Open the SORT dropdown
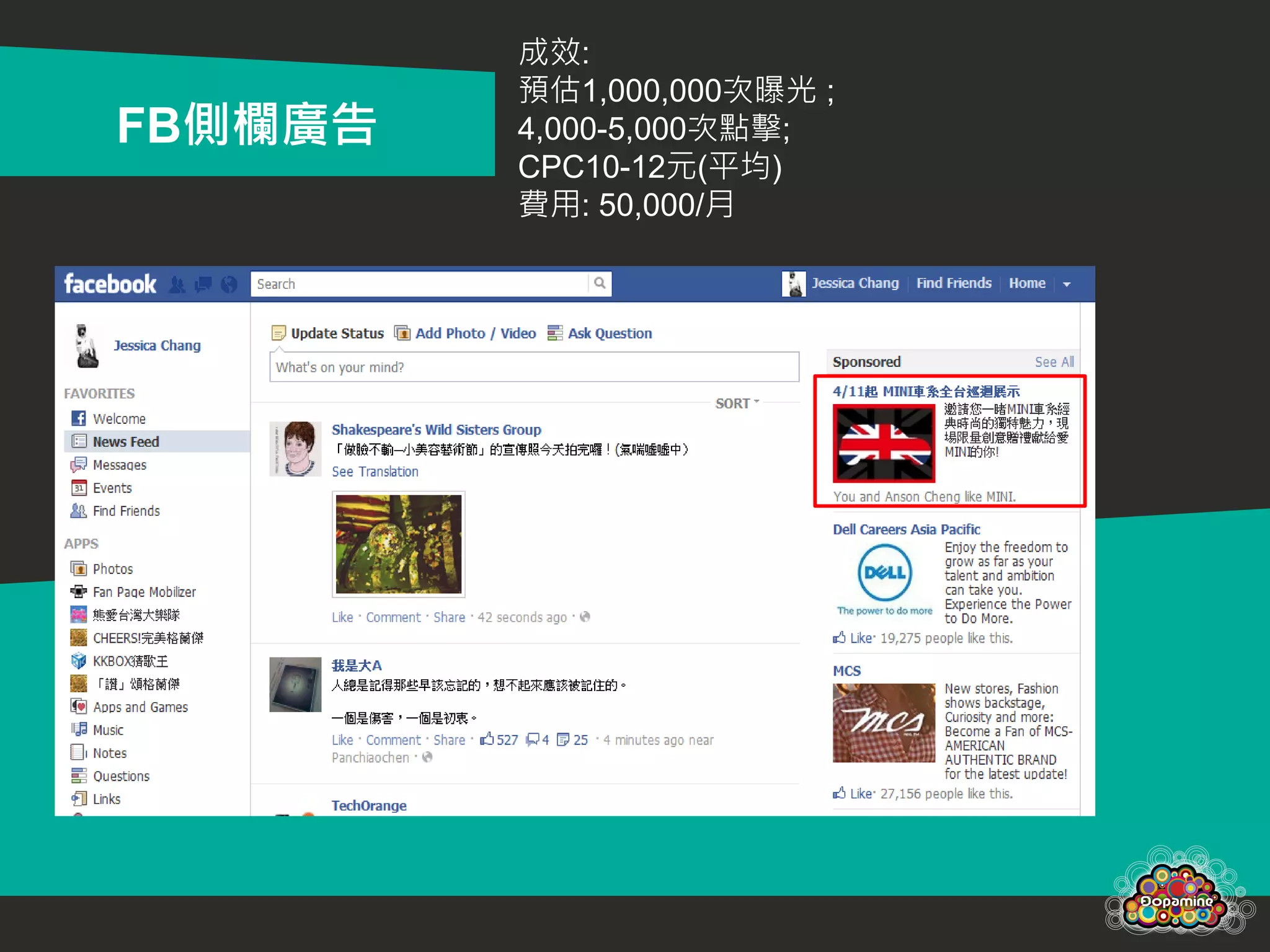 tap(737, 403)
